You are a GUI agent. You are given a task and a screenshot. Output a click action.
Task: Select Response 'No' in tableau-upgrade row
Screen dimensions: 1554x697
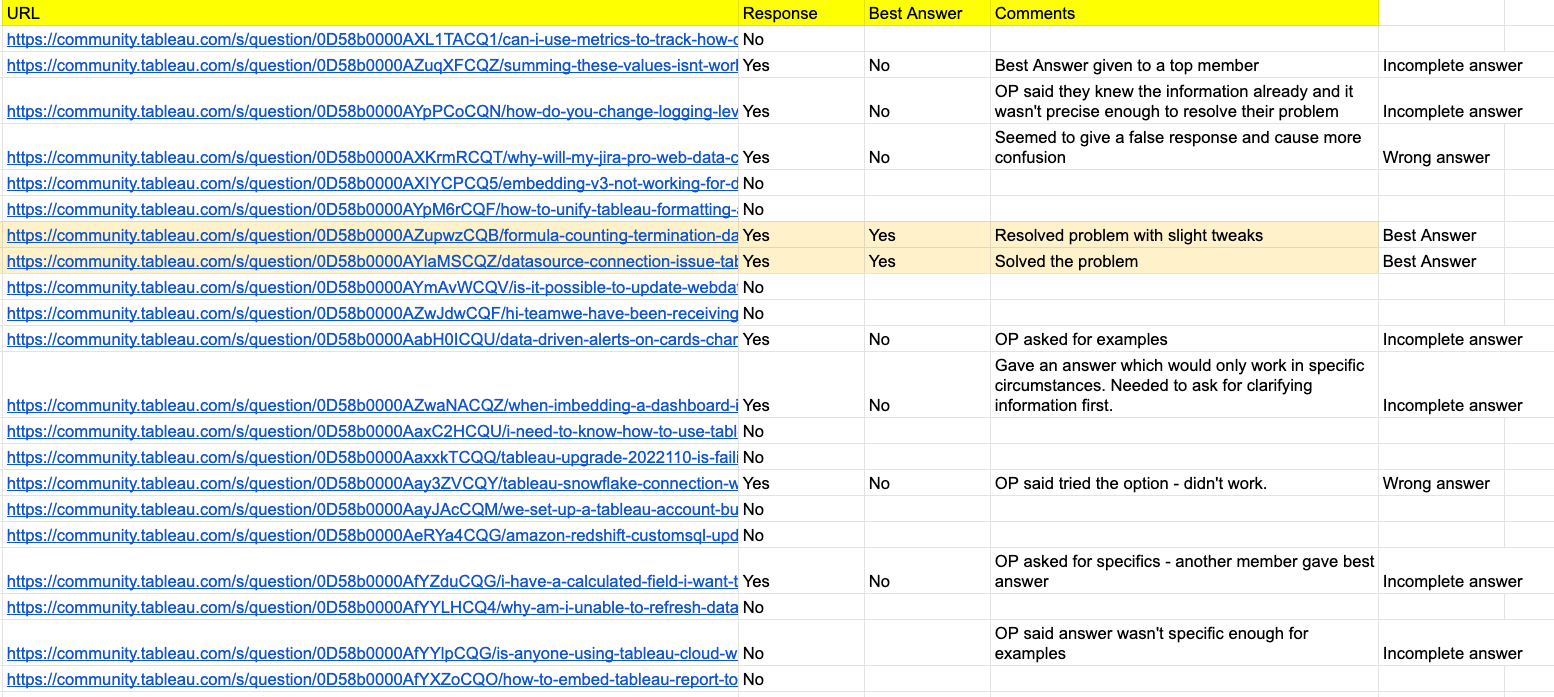[802, 457]
